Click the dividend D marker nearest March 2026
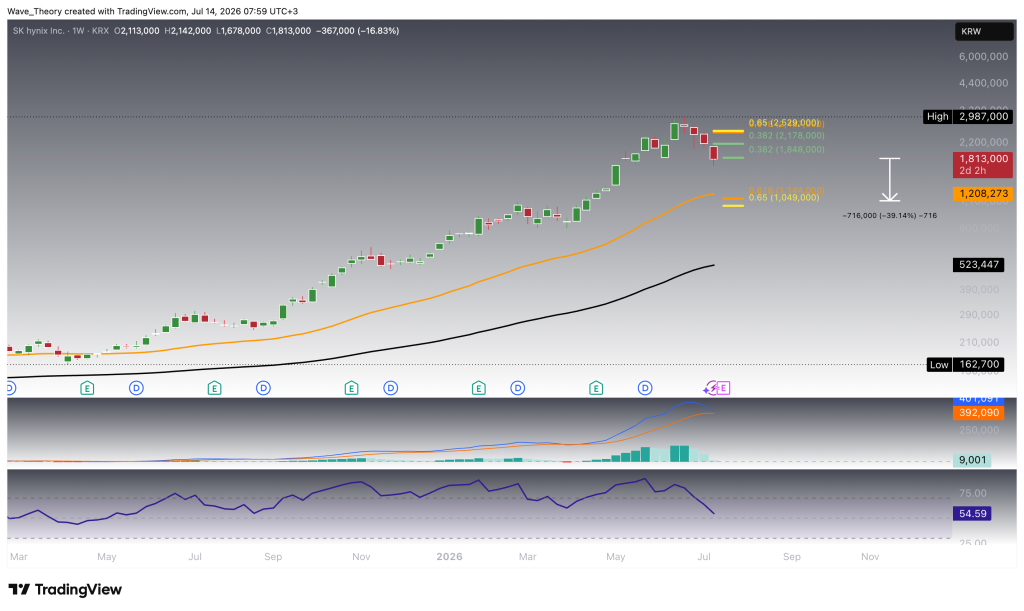The height and width of the screenshot is (611, 1024). click(x=518, y=388)
